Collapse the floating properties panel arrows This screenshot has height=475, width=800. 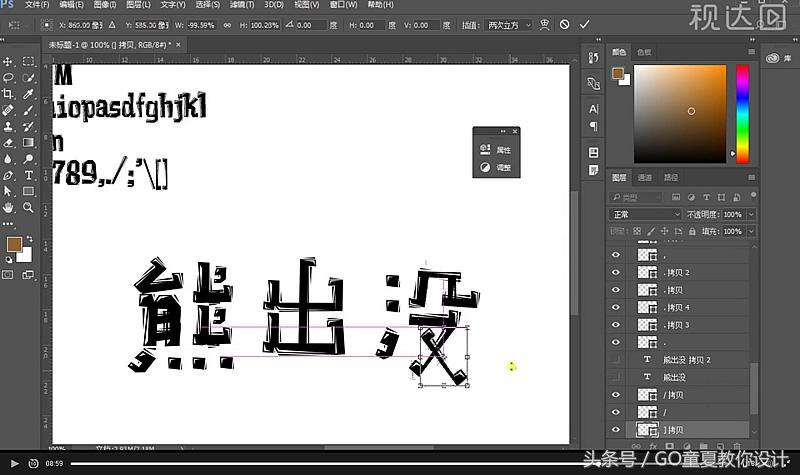pos(503,131)
